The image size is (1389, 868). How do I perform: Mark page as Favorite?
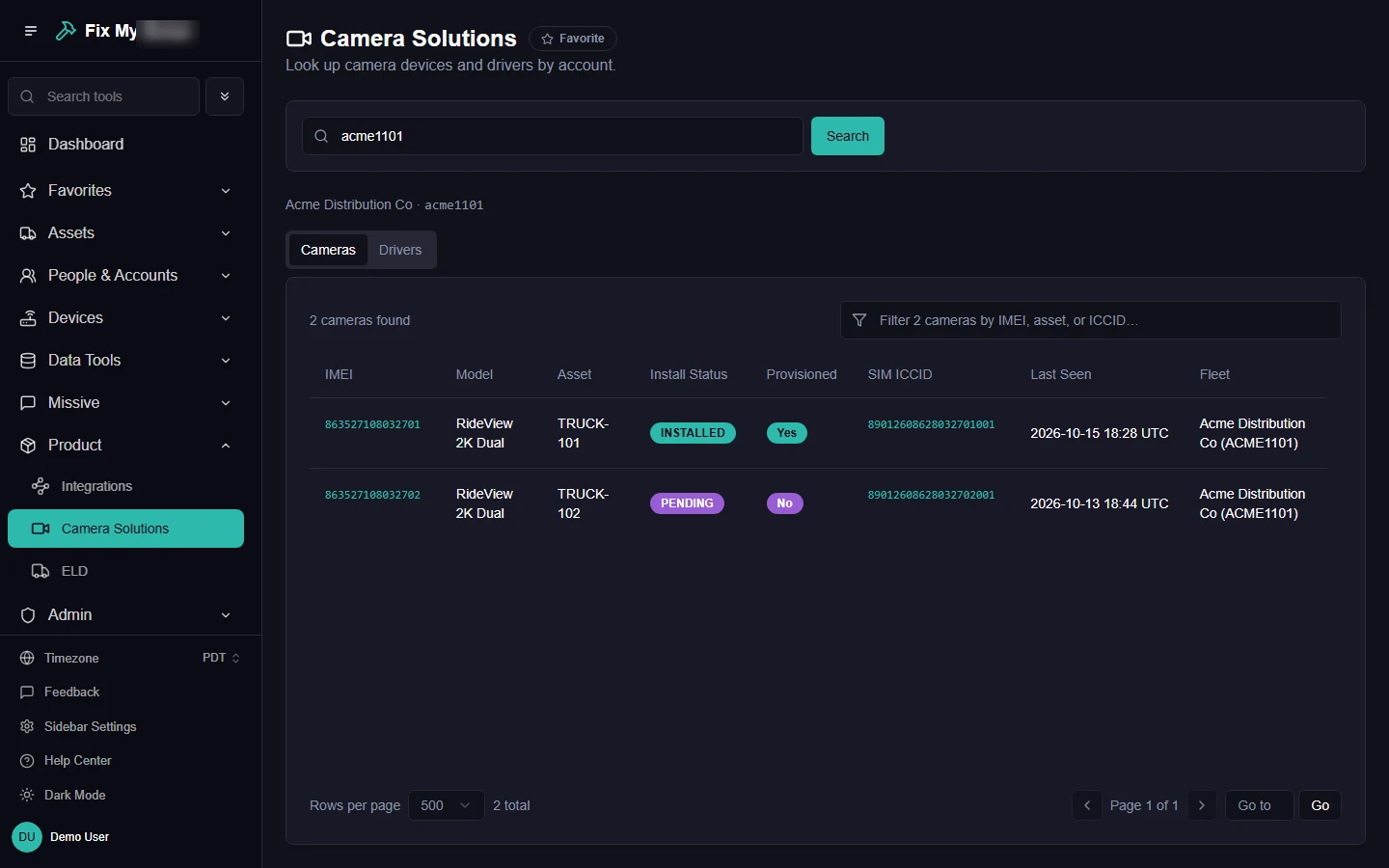coord(573,39)
